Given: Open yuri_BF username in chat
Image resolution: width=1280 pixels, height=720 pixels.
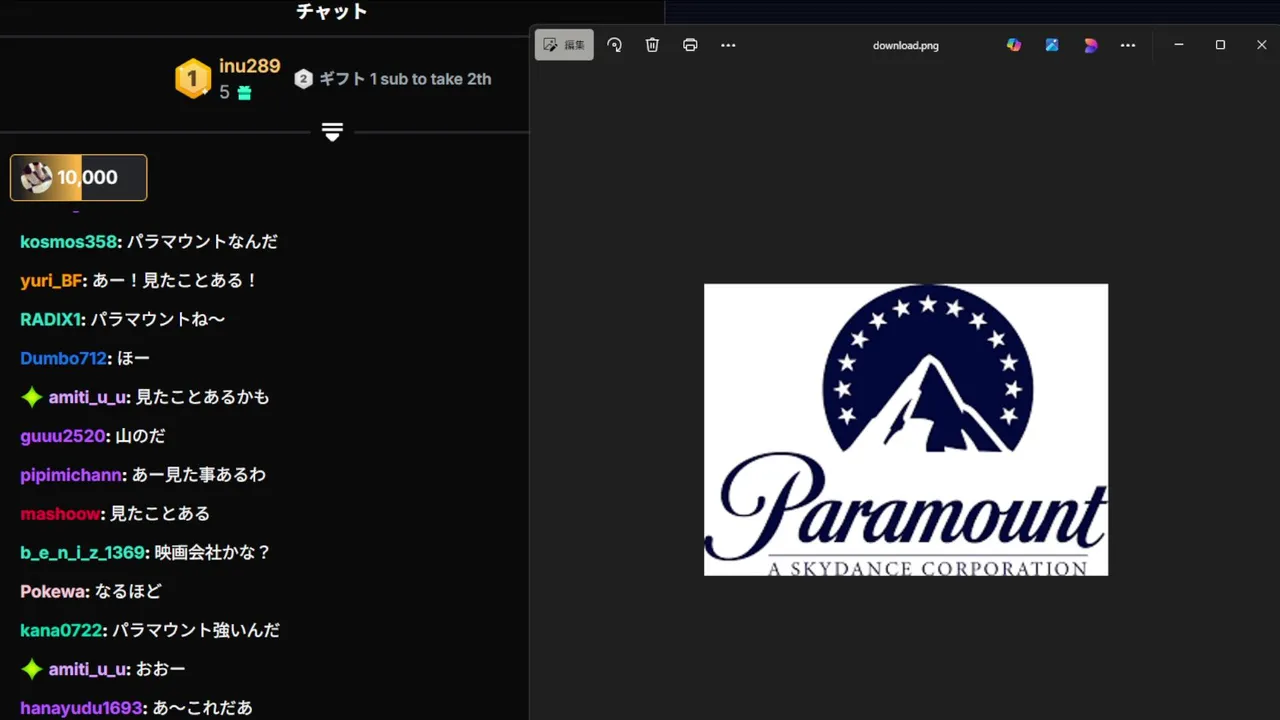Looking at the screenshot, I should (51, 281).
